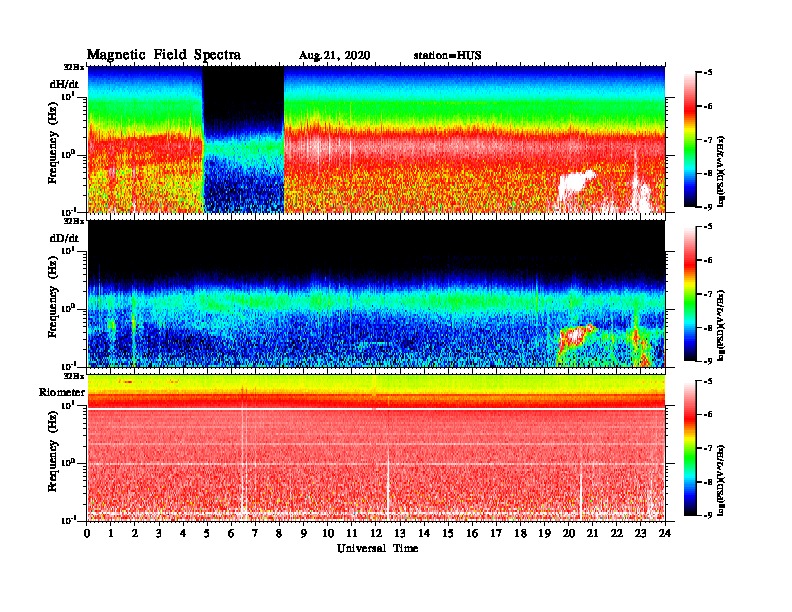Click the 'Magnetic Field Spectra' plot title
Image resolution: width=792 pixels, height=612 pixels.
click(164, 55)
